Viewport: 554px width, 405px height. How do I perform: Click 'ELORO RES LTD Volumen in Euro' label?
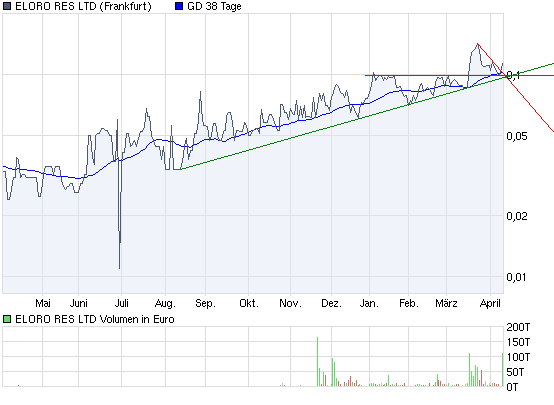pos(95,319)
